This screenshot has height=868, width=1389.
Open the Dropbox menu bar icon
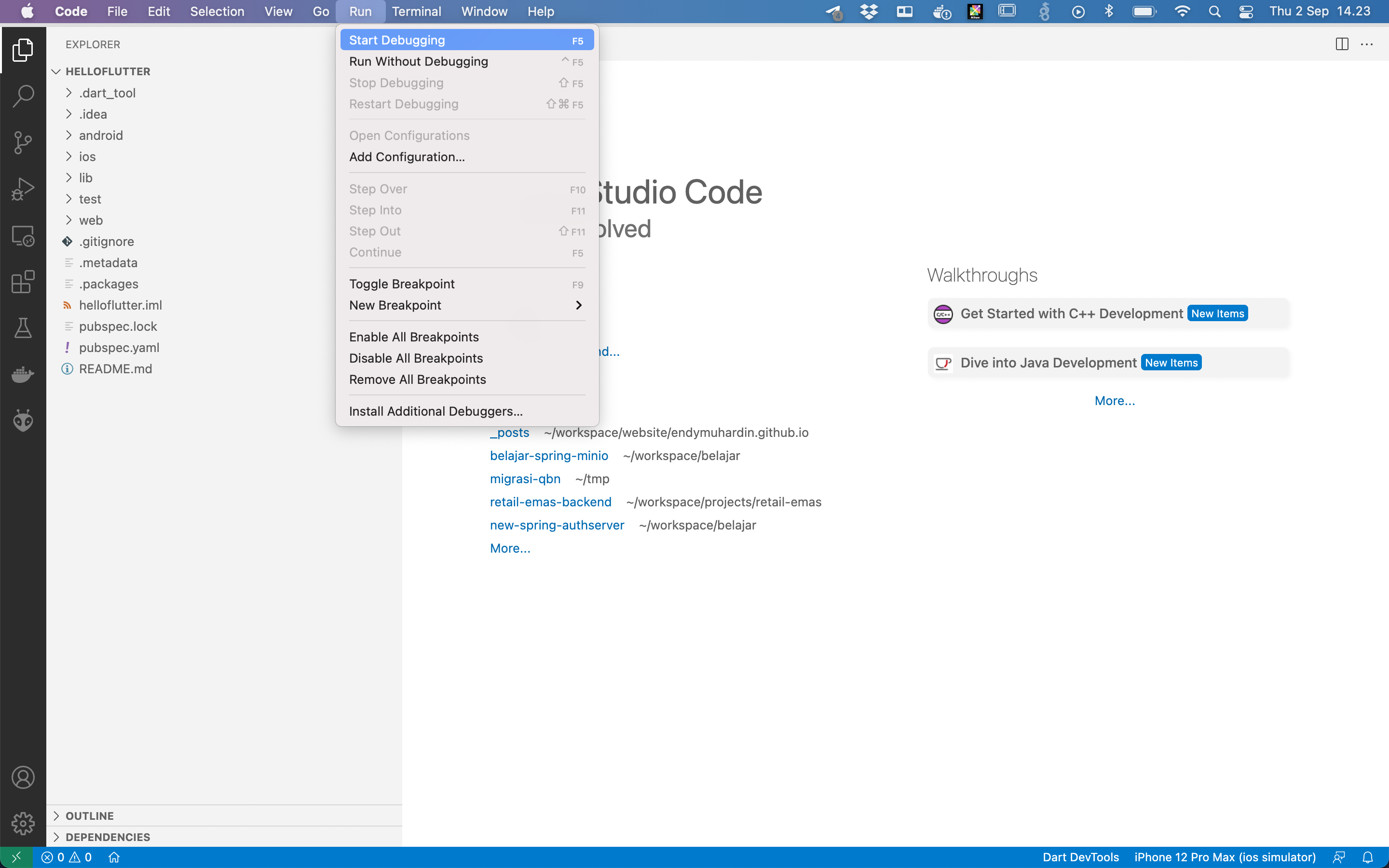[869, 12]
